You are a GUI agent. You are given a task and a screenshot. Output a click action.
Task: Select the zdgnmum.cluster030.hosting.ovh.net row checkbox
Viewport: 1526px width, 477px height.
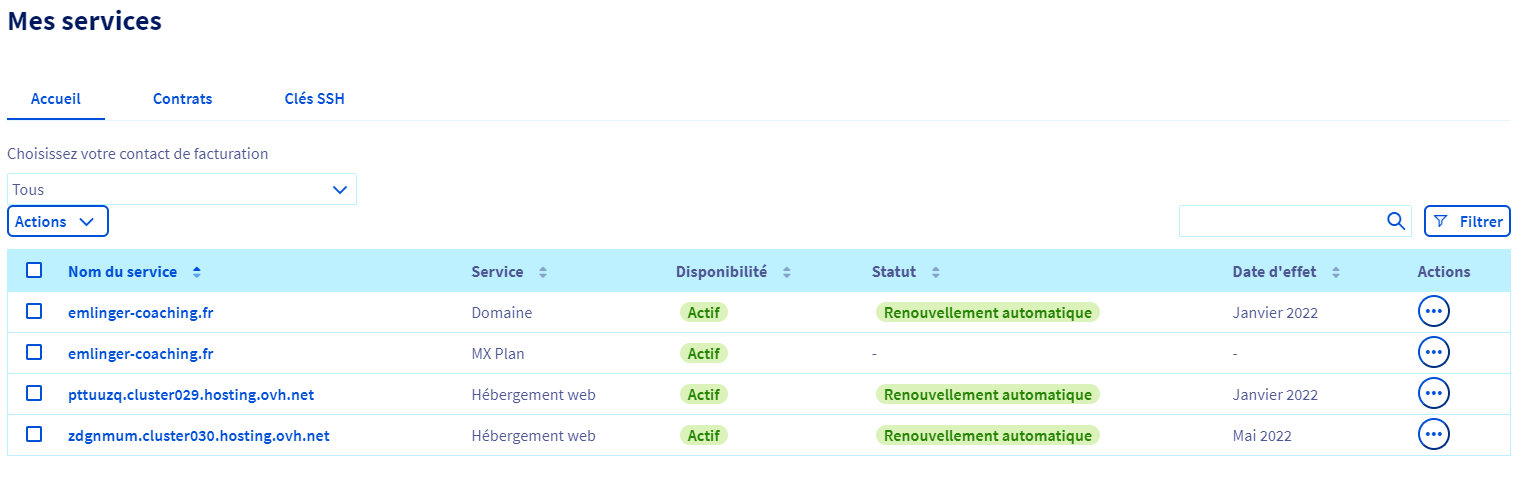click(x=34, y=434)
